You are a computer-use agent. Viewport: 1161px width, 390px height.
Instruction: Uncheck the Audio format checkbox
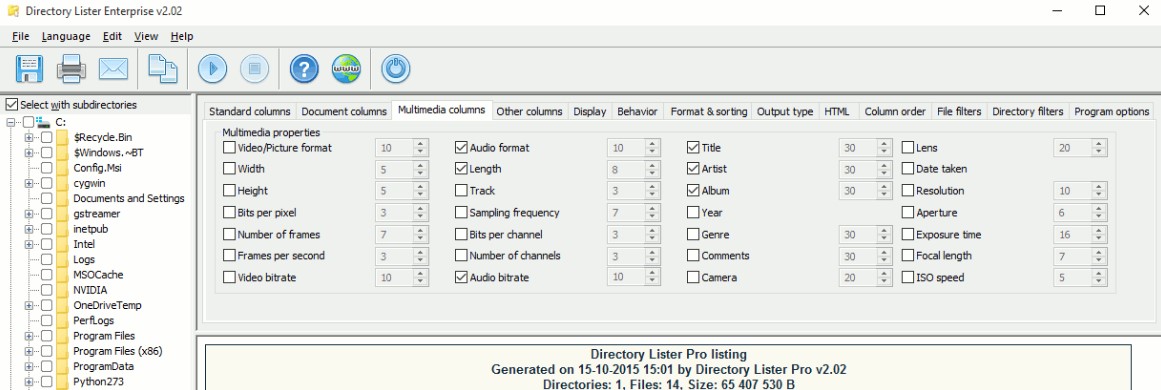coord(461,147)
